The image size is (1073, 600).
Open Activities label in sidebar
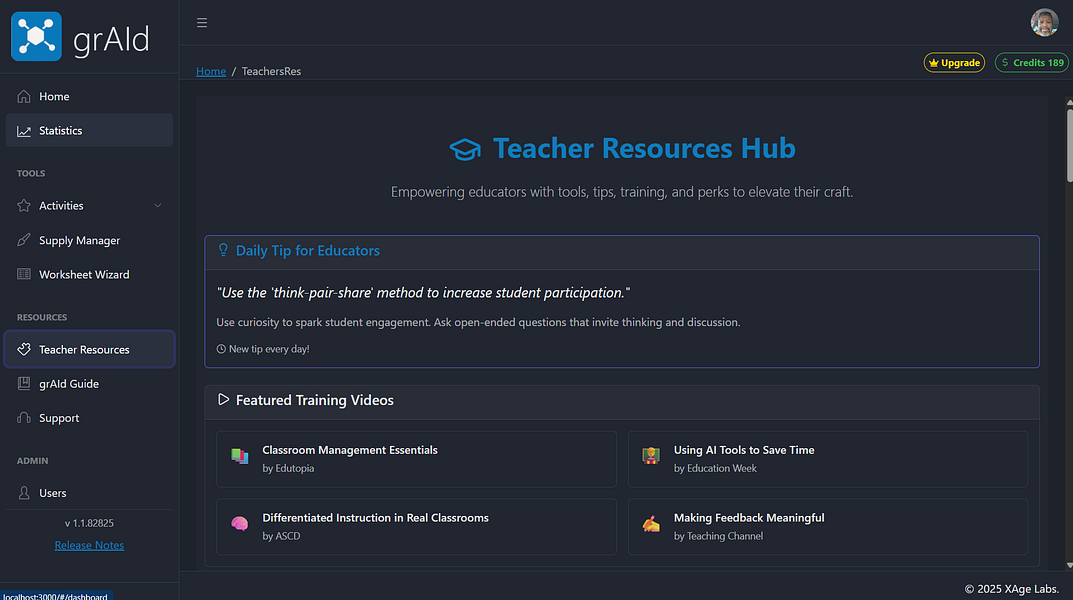(x=61, y=205)
